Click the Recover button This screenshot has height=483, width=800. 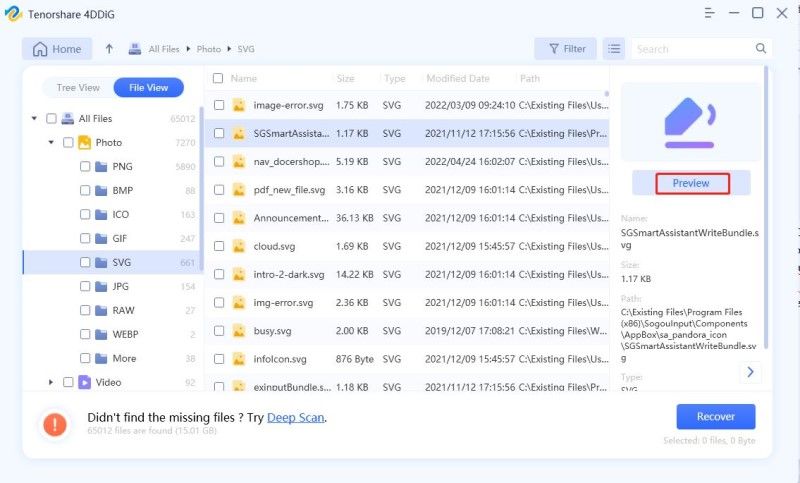tap(716, 417)
